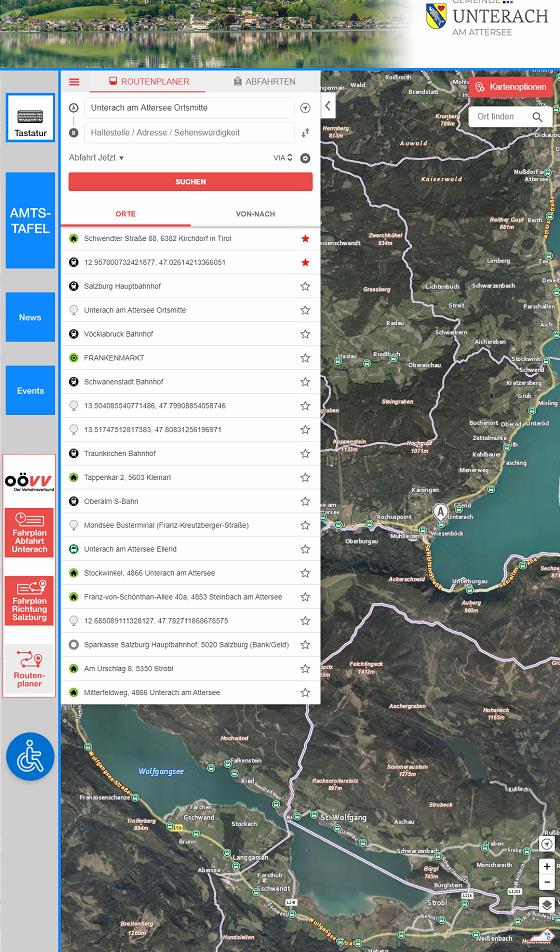
Task: Collapse the side panel with chevron arrow
Action: click(x=328, y=106)
